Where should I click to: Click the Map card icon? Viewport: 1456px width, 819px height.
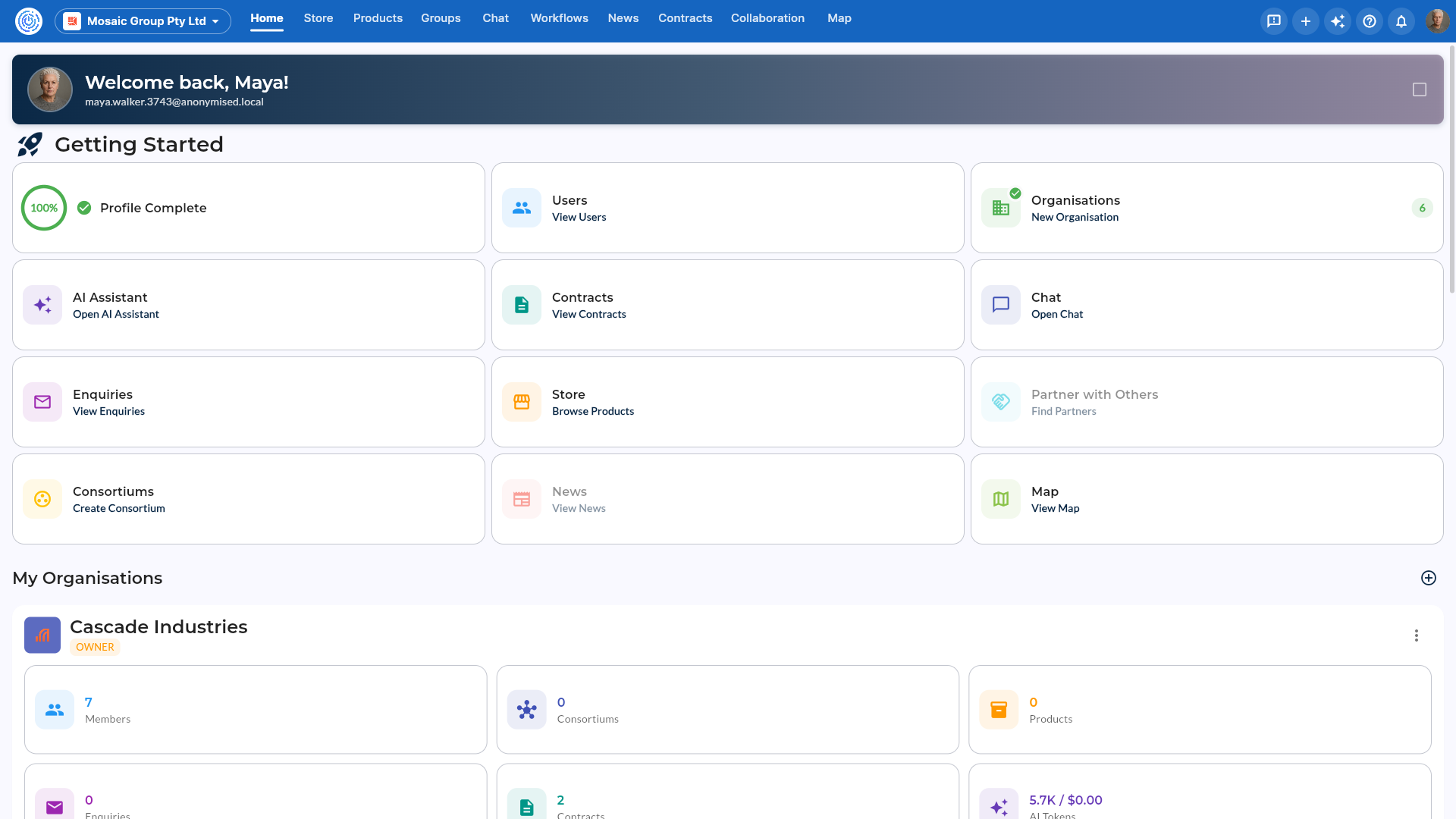click(1001, 499)
